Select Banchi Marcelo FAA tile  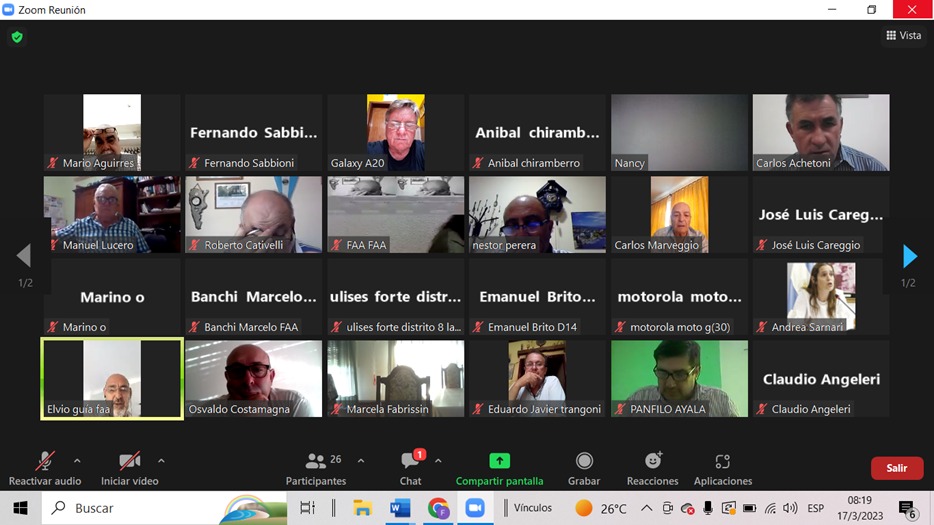pos(254,297)
